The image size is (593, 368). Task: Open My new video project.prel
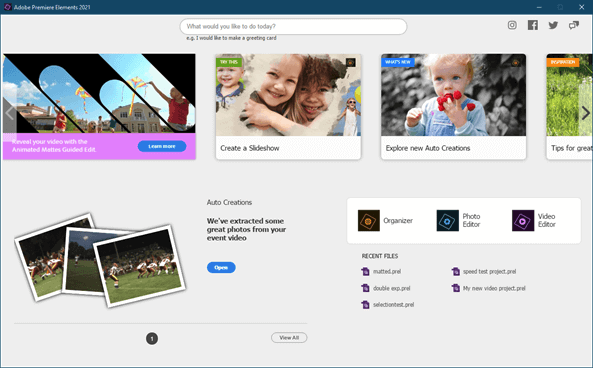[494, 288]
